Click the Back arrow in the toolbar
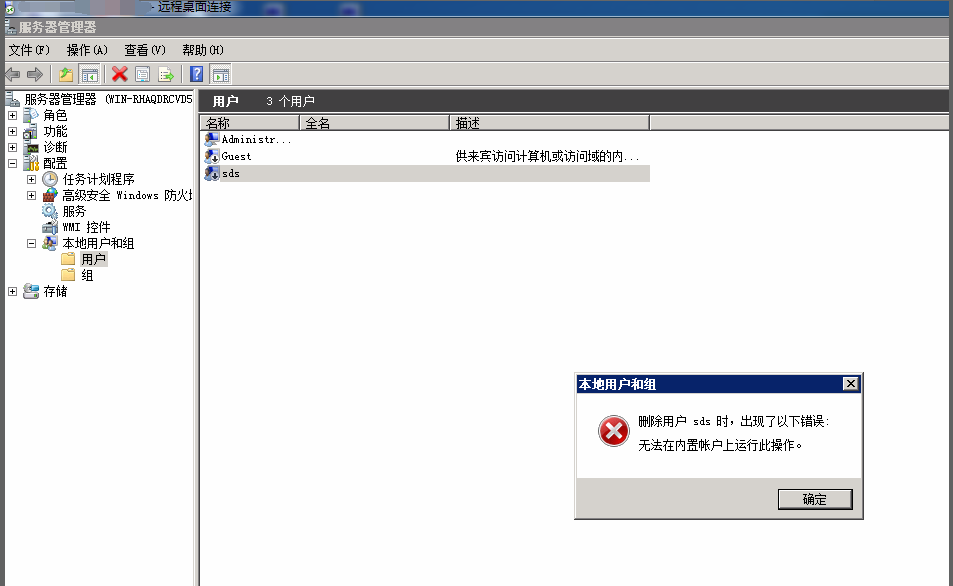The width and height of the screenshot is (953, 586). pos(13,74)
